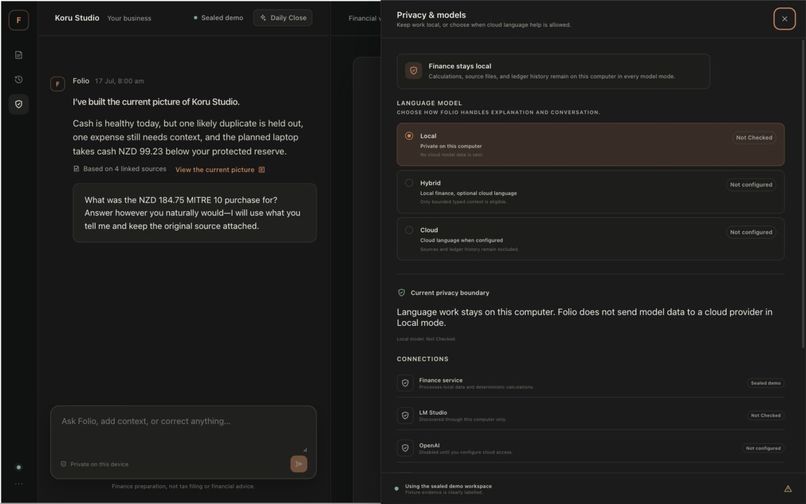
Task: Click the 'Current privacy boundary' label
Action: pos(450,293)
